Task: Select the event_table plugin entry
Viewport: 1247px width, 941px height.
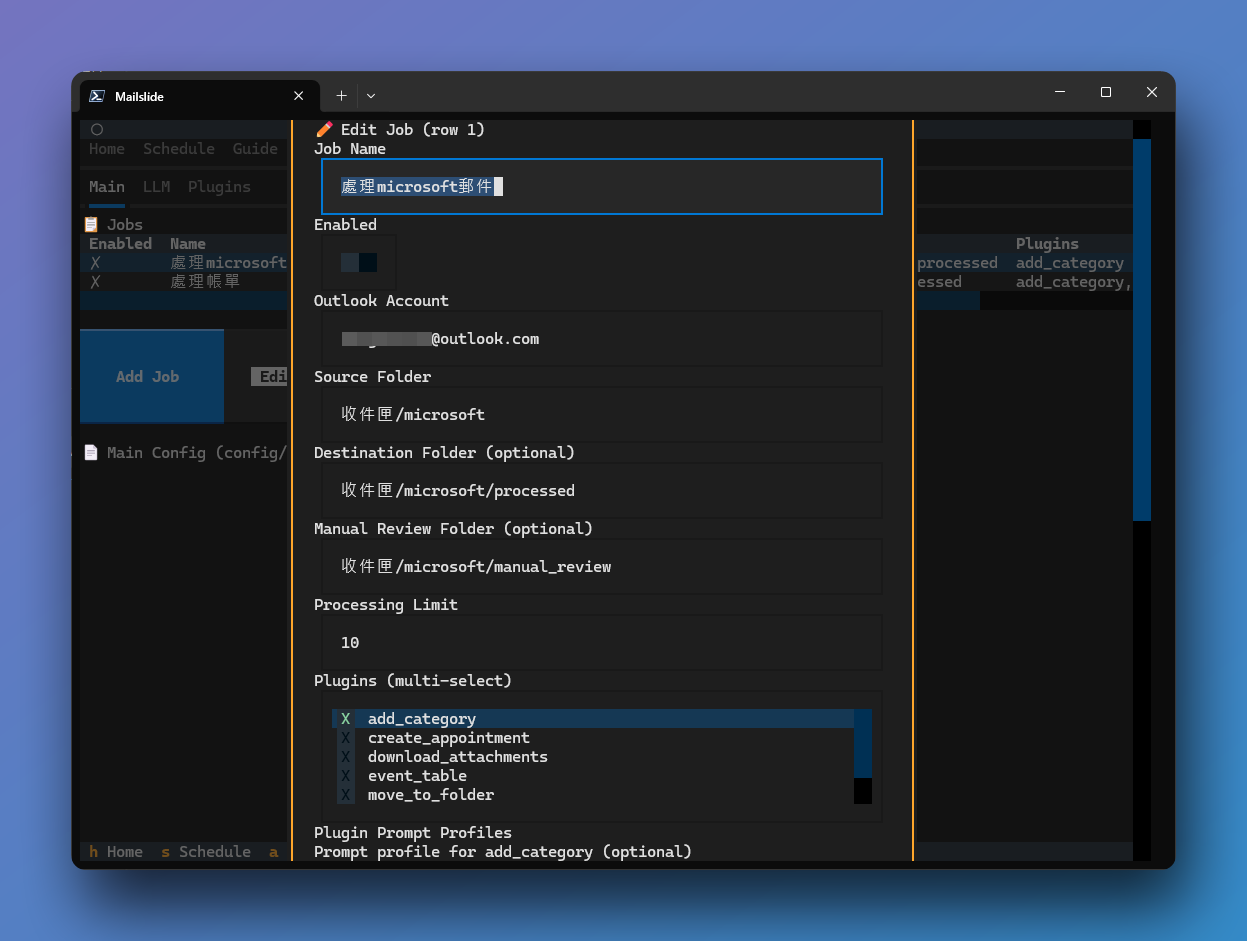Action: 417,775
